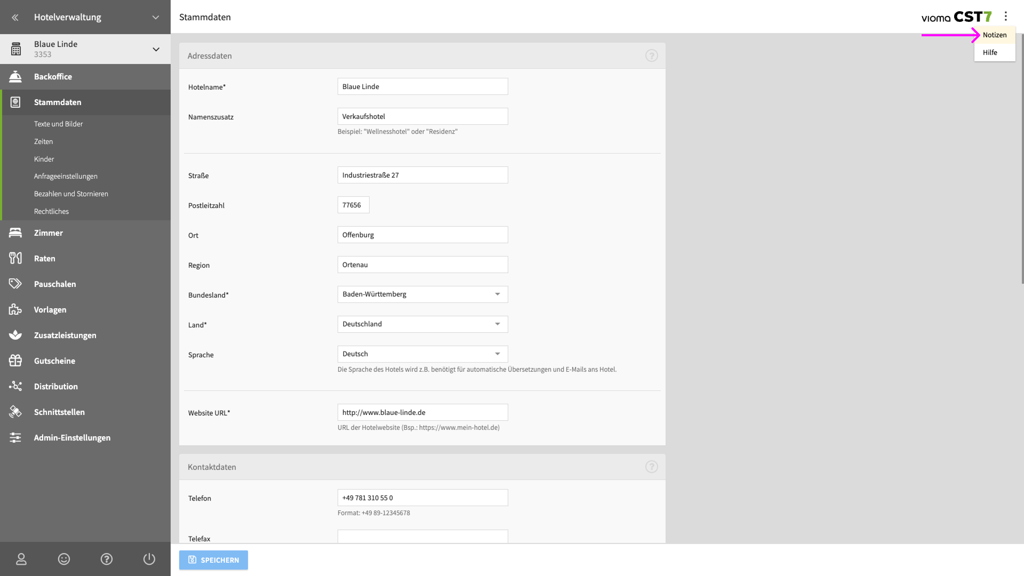Screen dimensions: 1024x576
Task: Open Gutscheine in the sidebar
Action: tap(54, 361)
